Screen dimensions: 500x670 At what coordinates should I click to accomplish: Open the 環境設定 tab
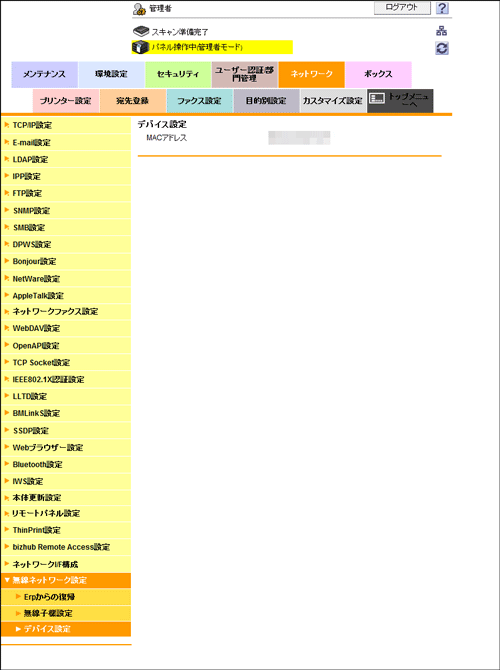[112, 74]
